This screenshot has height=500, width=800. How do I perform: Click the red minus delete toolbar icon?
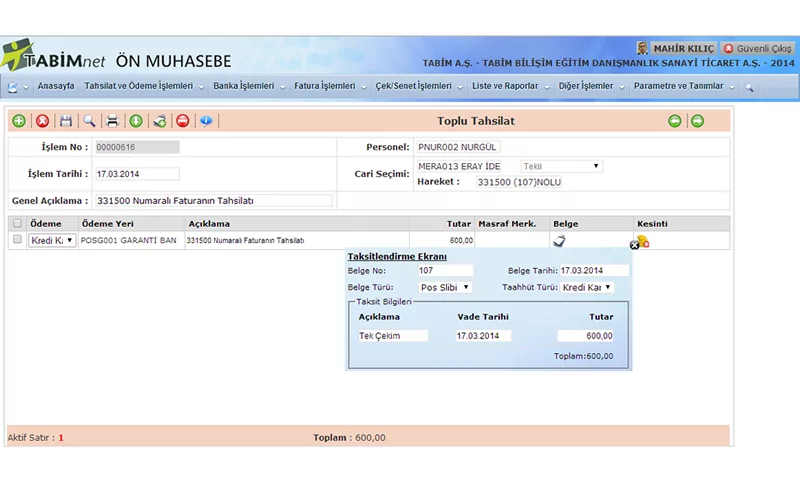[x=183, y=121]
